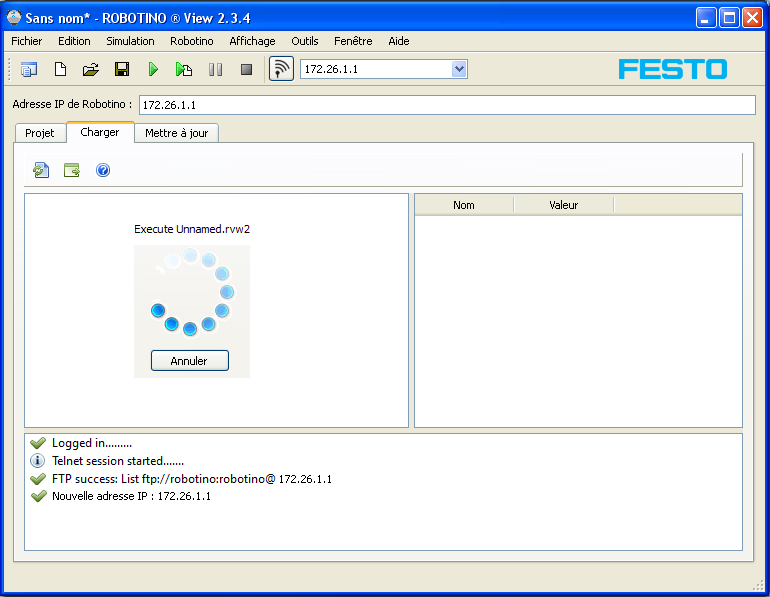This screenshot has height=597, width=770.
Task: Open the Simulation menu
Action: pos(130,41)
